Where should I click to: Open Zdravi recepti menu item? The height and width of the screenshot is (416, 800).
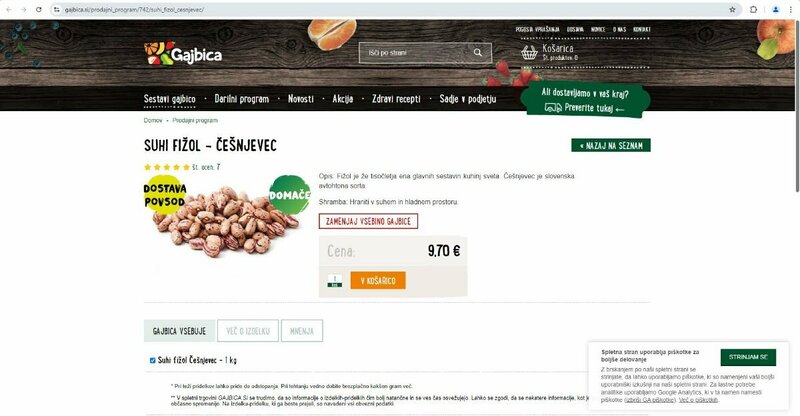tap(396, 99)
